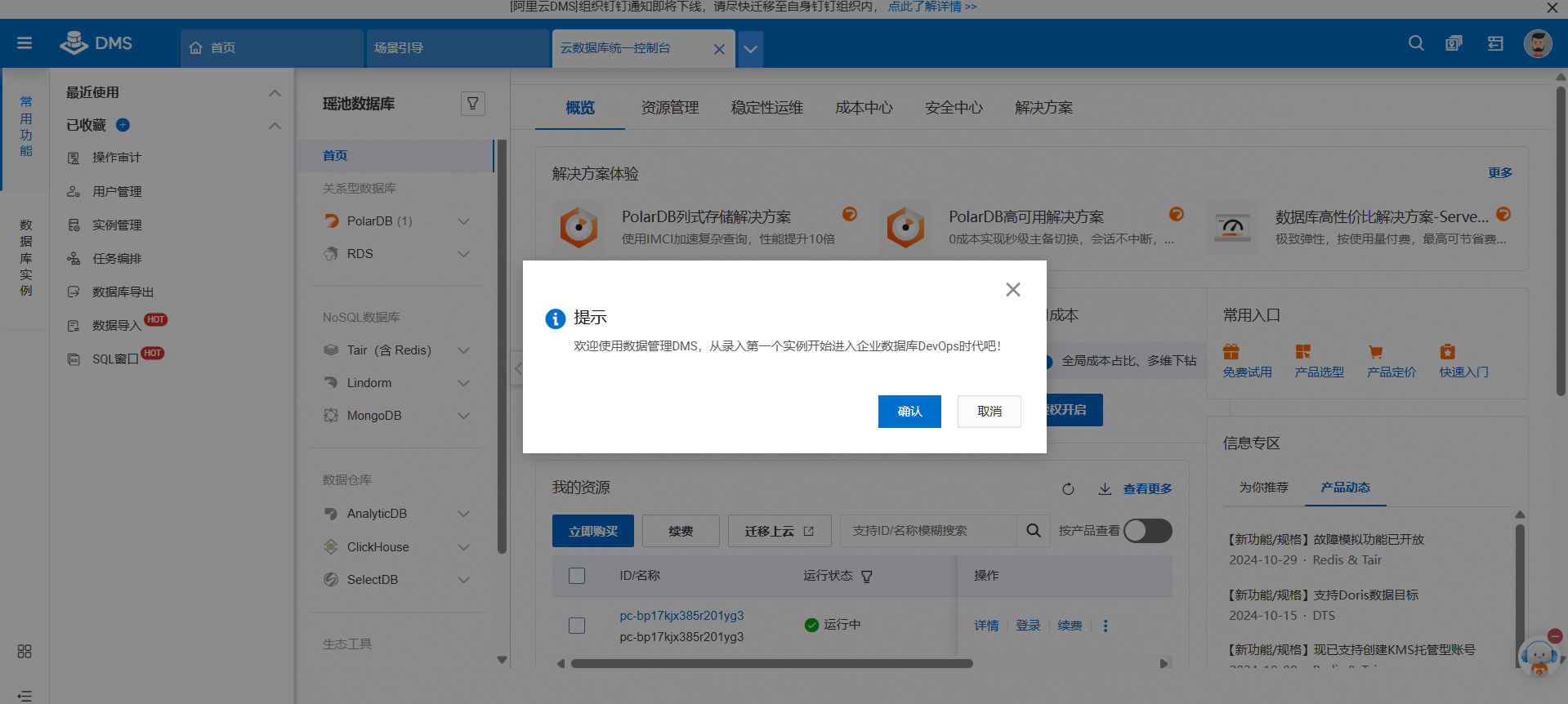Click the DMS logo
This screenshot has height=704, width=1568.
click(x=96, y=42)
